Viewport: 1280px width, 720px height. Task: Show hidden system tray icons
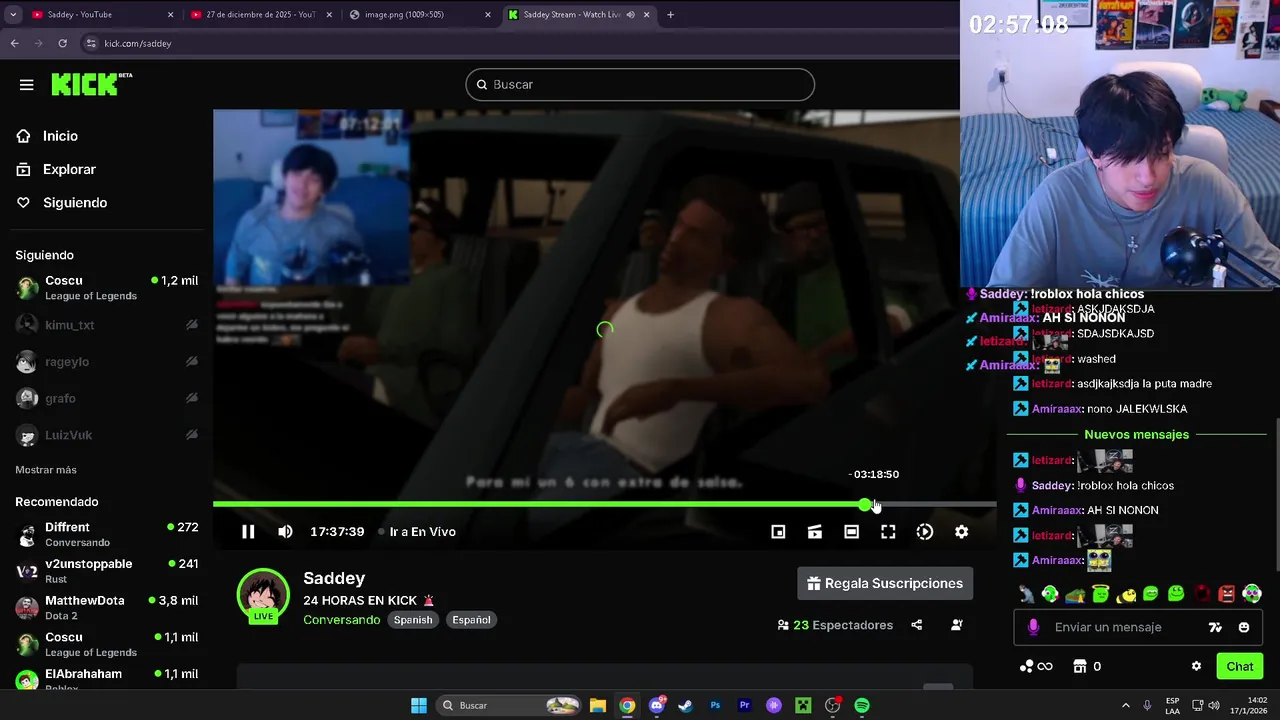click(x=1125, y=706)
